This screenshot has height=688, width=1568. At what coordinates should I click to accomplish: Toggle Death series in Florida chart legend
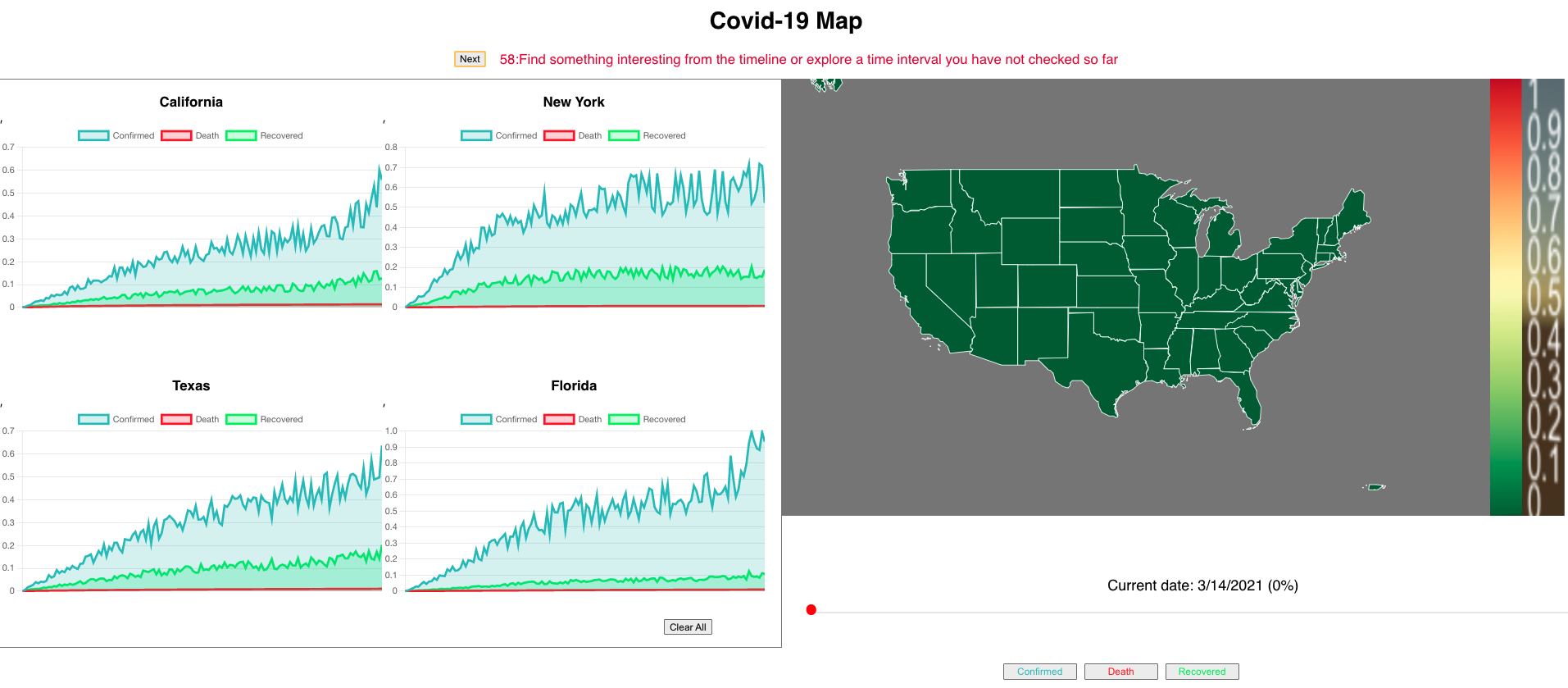[573, 419]
